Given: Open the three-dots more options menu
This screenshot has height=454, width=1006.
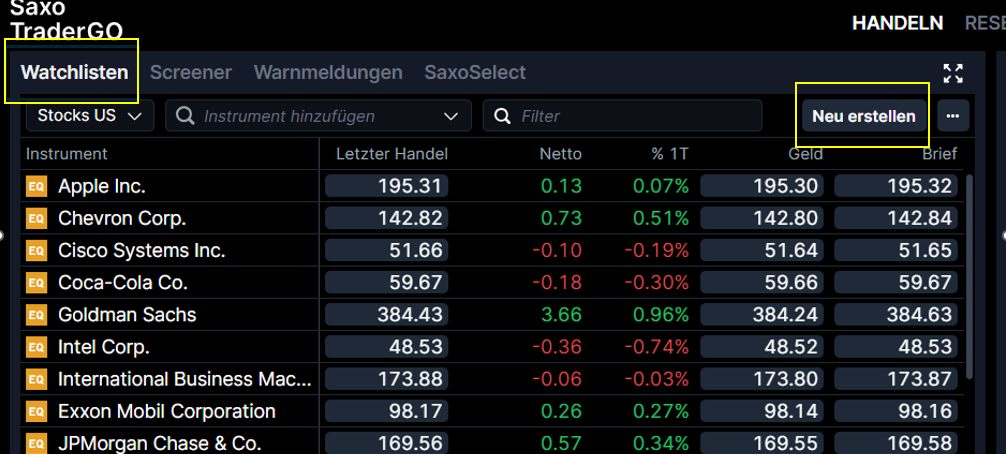Looking at the screenshot, I should tap(952, 116).
